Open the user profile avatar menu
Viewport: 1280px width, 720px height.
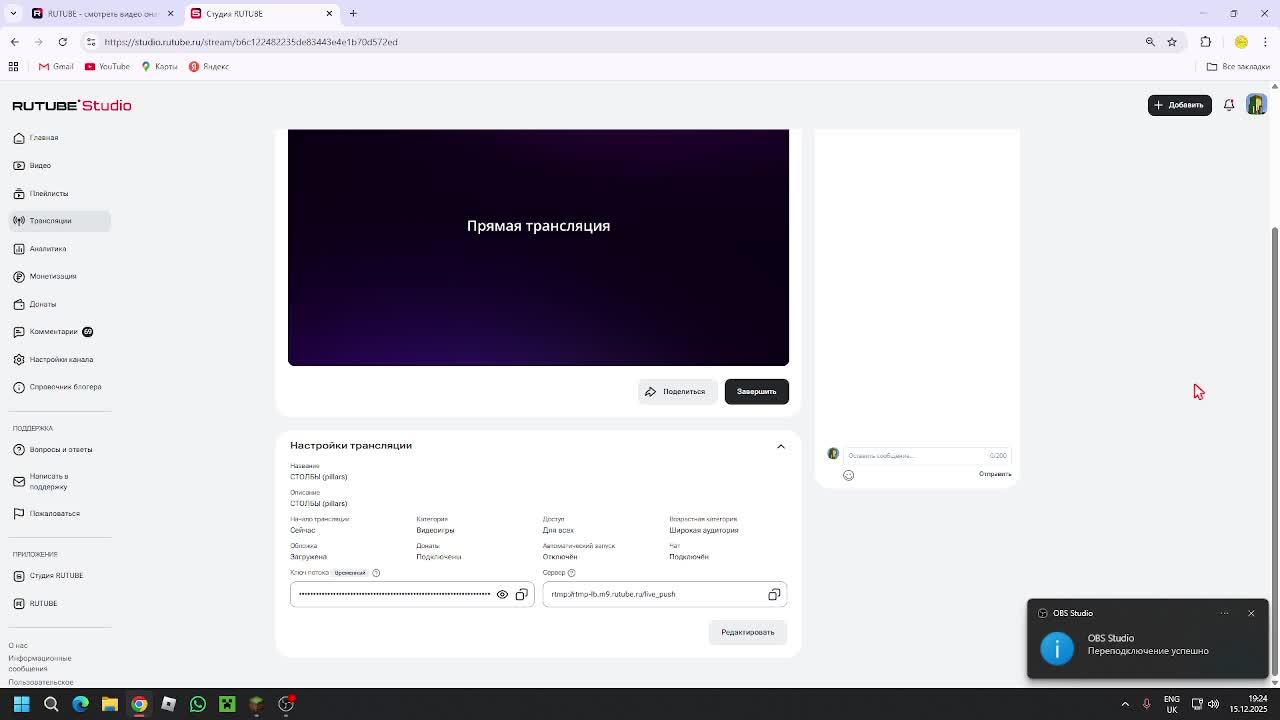pos(1256,105)
